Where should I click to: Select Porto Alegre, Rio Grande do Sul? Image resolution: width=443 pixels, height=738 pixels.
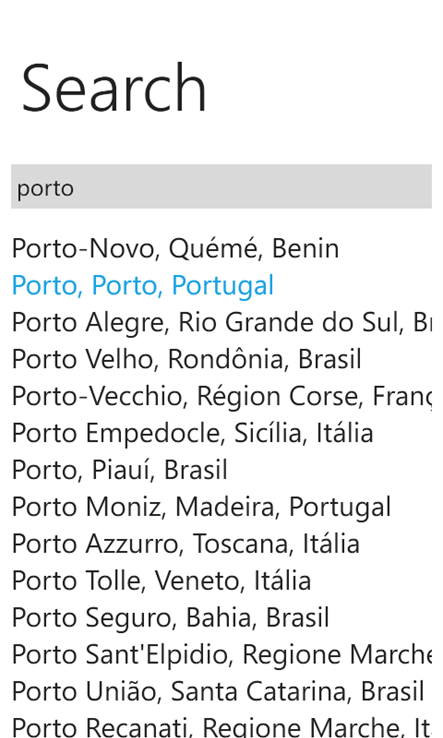coord(221,322)
